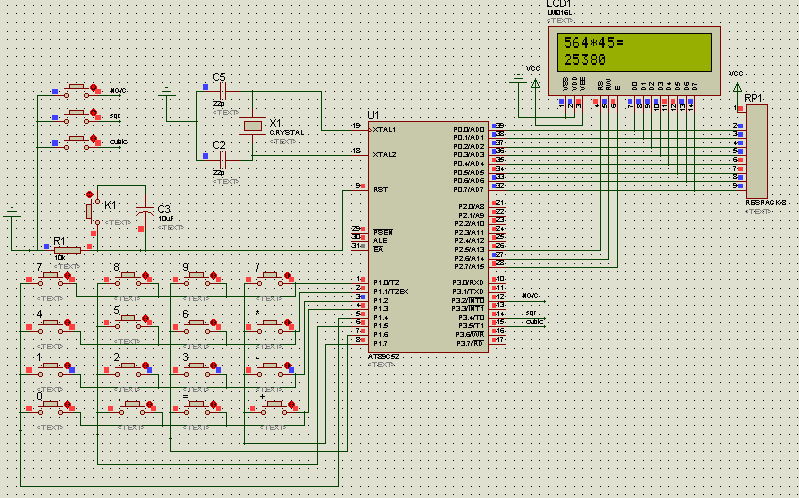Click the C5 22p capacitor
The width and height of the screenshot is (799, 498).
point(223,92)
